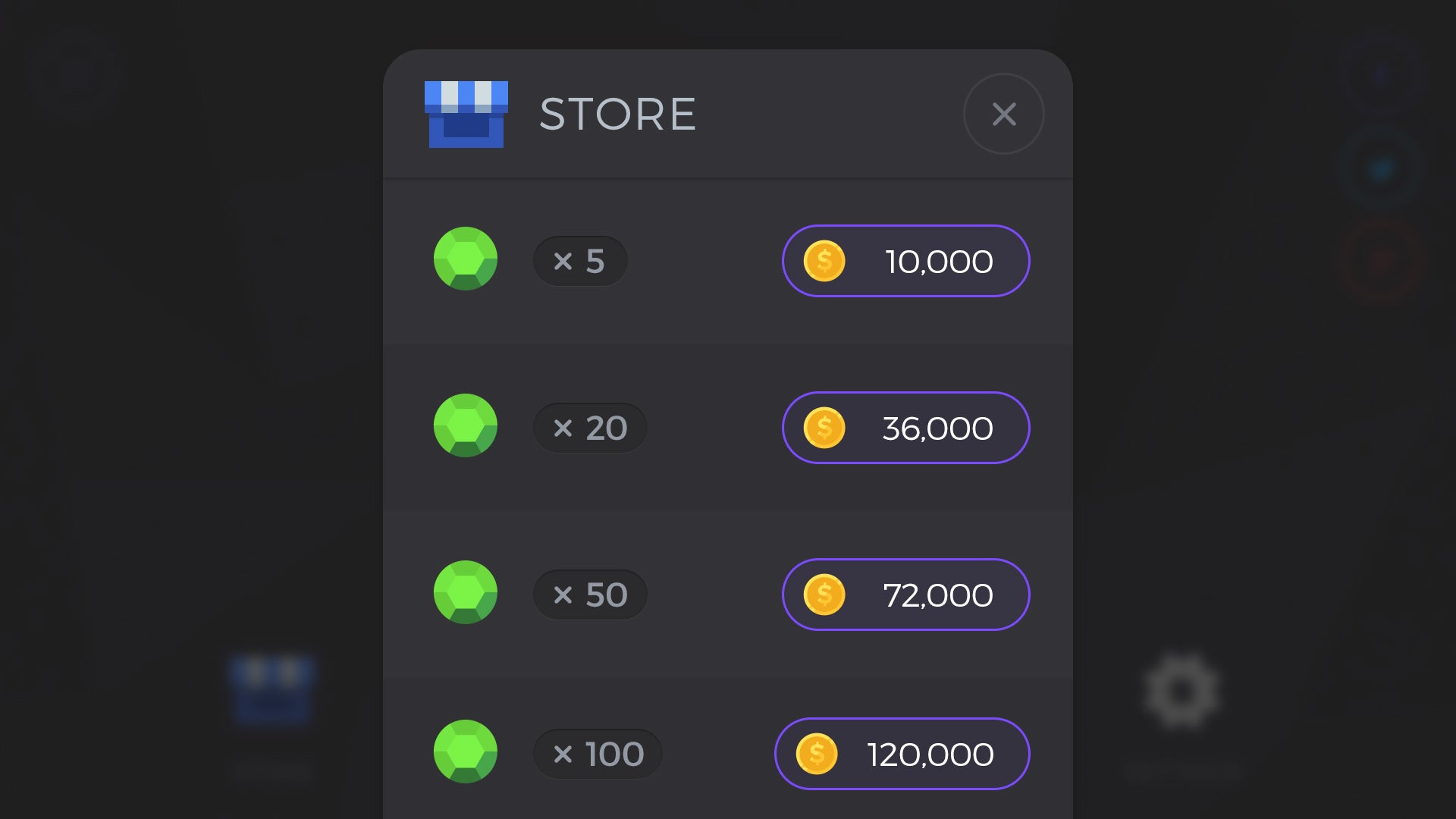Click the STORE title text
This screenshot has height=819, width=1456.
tap(617, 115)
